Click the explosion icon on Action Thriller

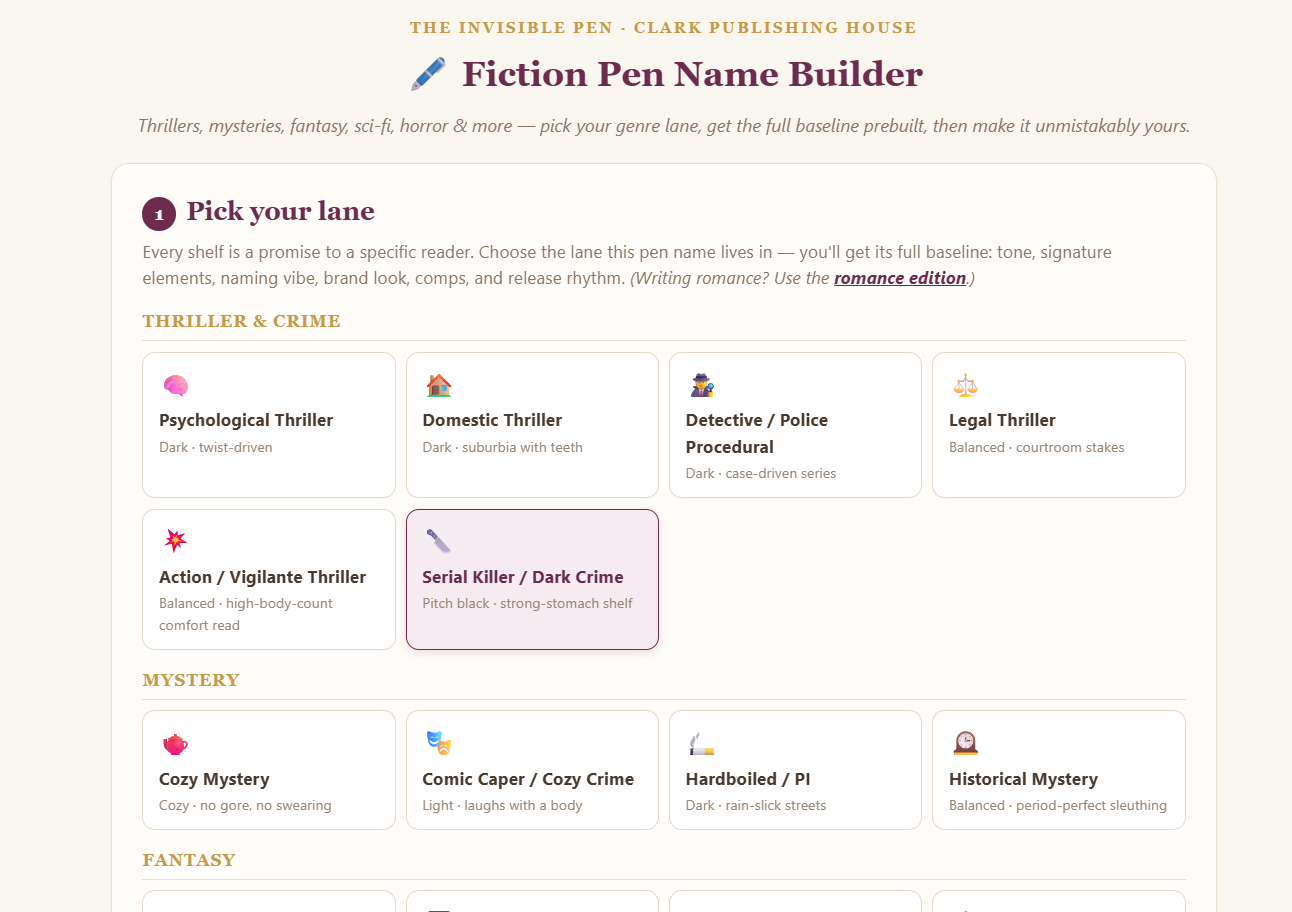point(176,541)
